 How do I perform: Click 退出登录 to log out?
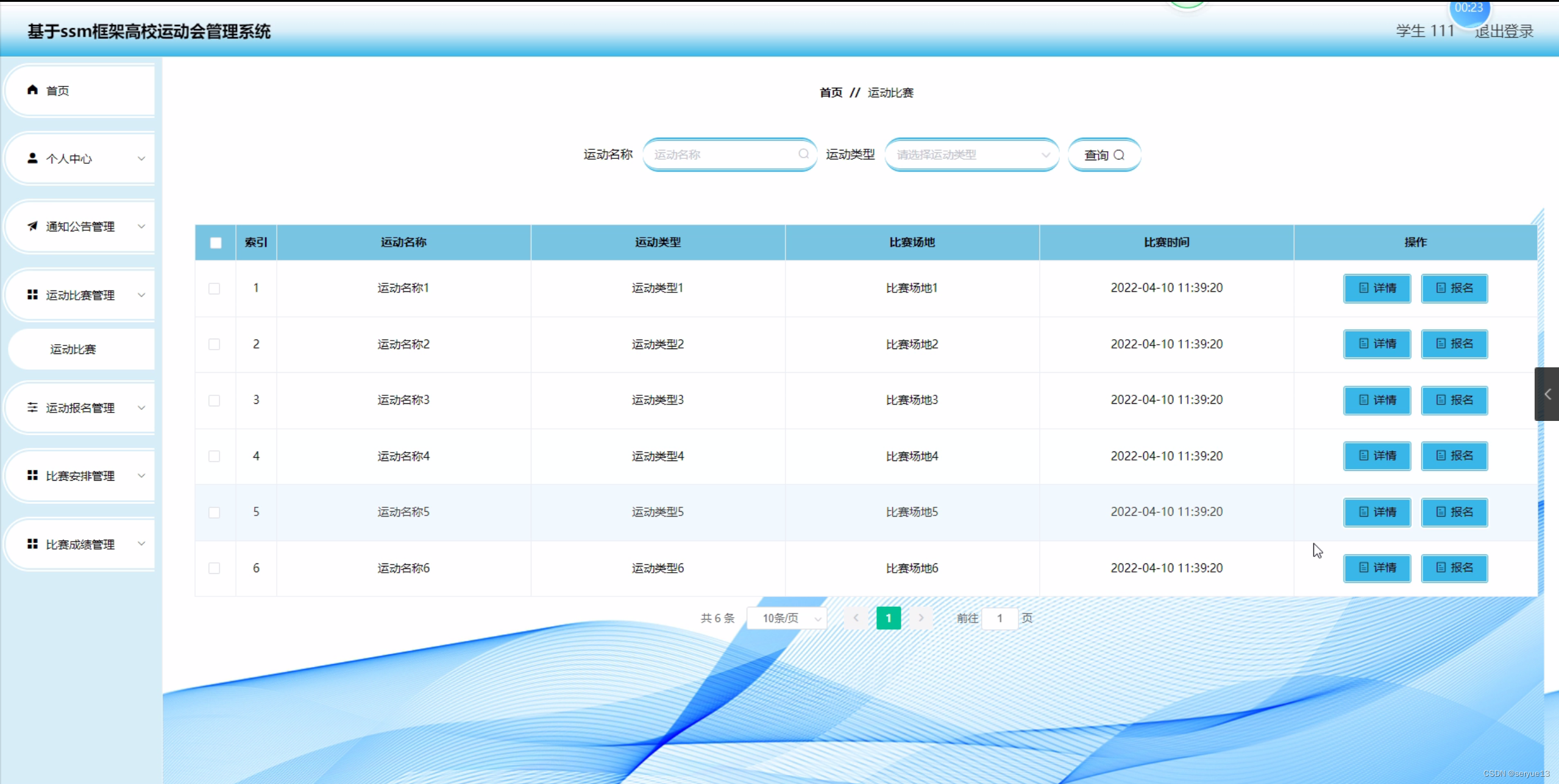click(x=1504, y=32)
